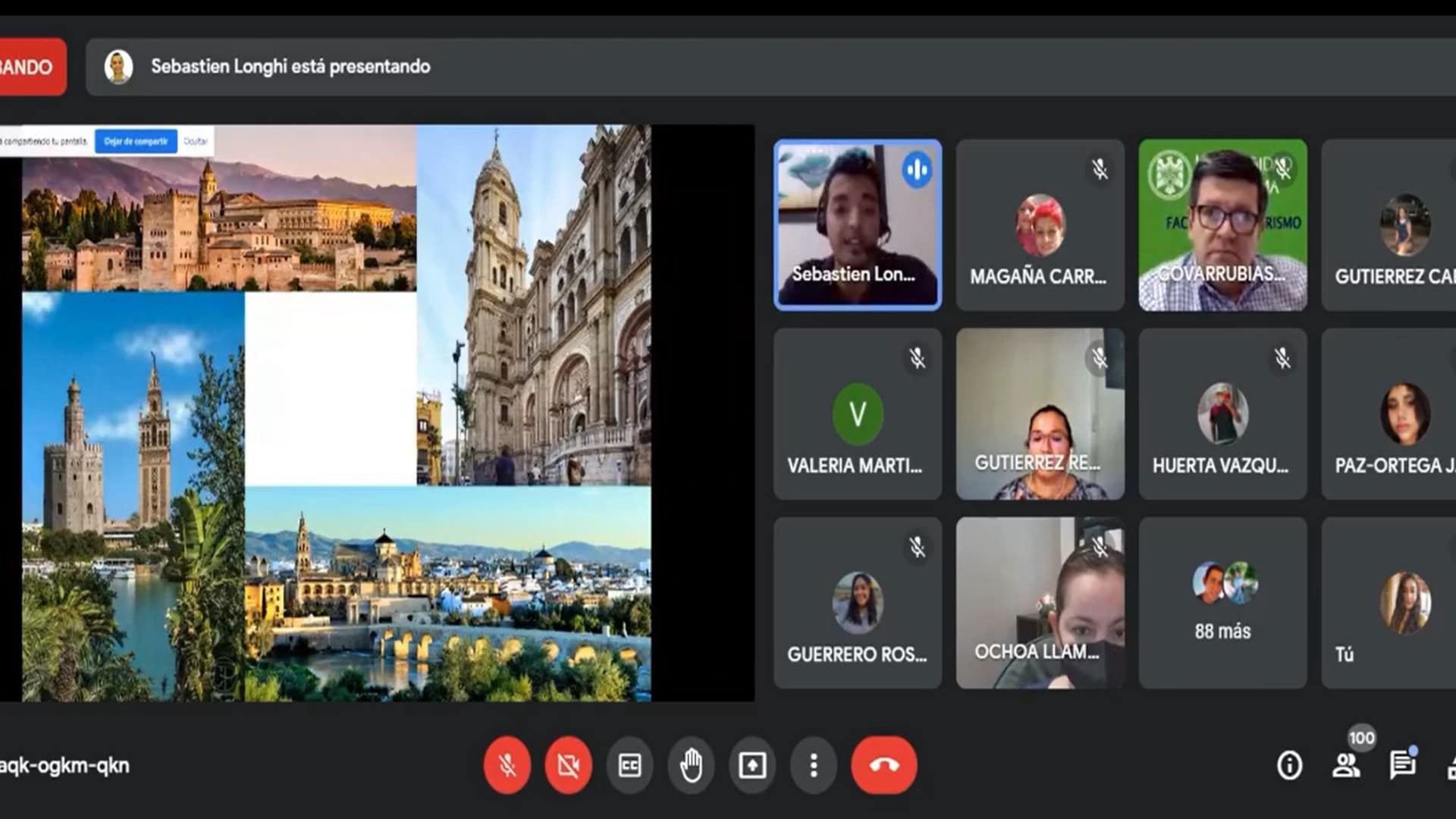Click muted mic icon on MAGAÑA CARR tile
The height and width of the screenshot is (819, 1456).
1100,169
